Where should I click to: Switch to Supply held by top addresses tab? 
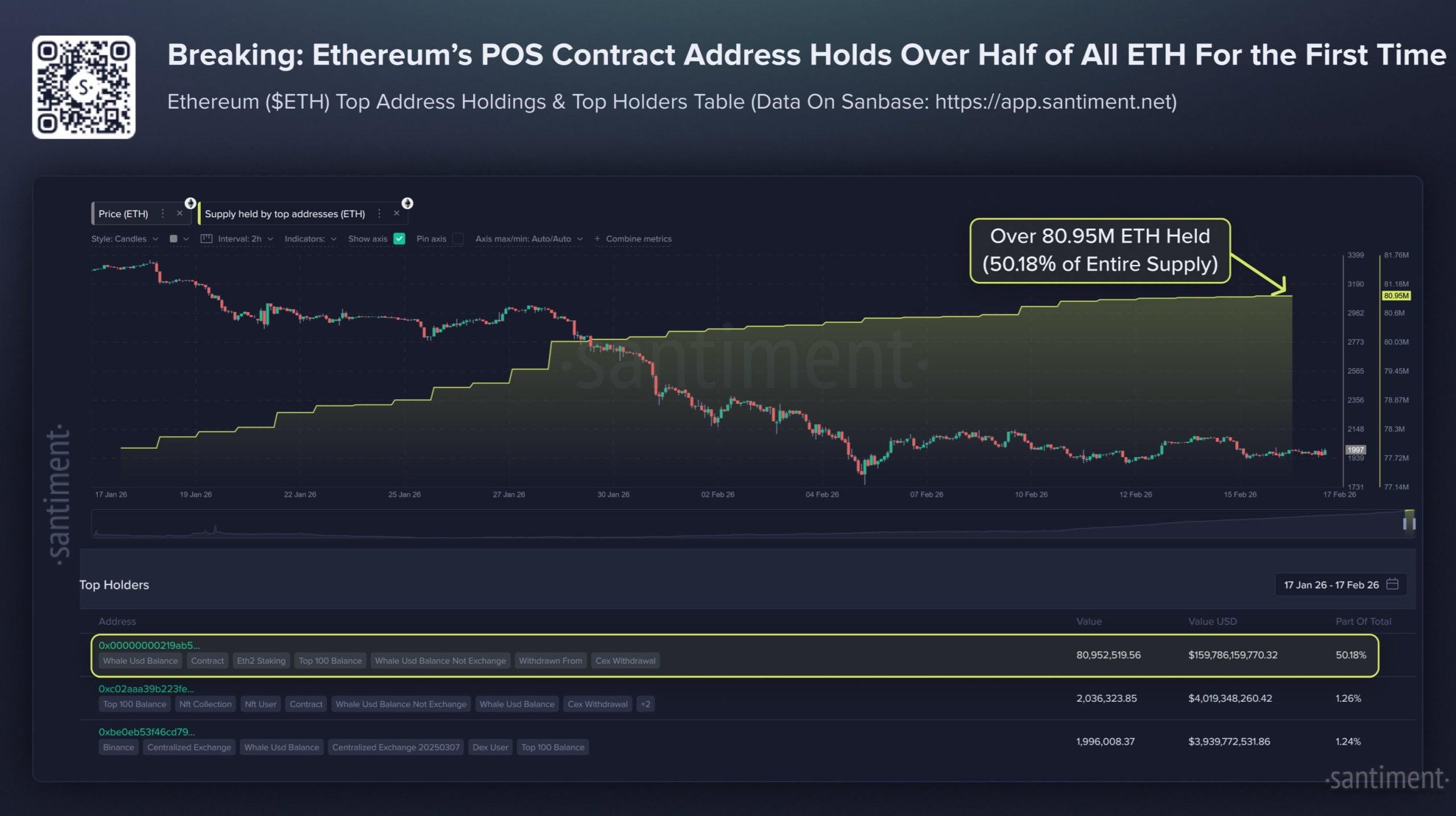284,214
